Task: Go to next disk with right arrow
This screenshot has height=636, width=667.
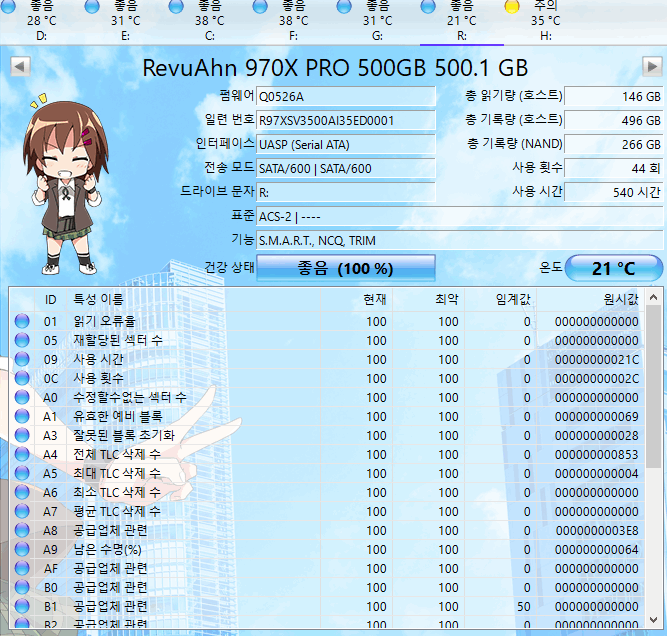Action: click(x=652, y=66)
